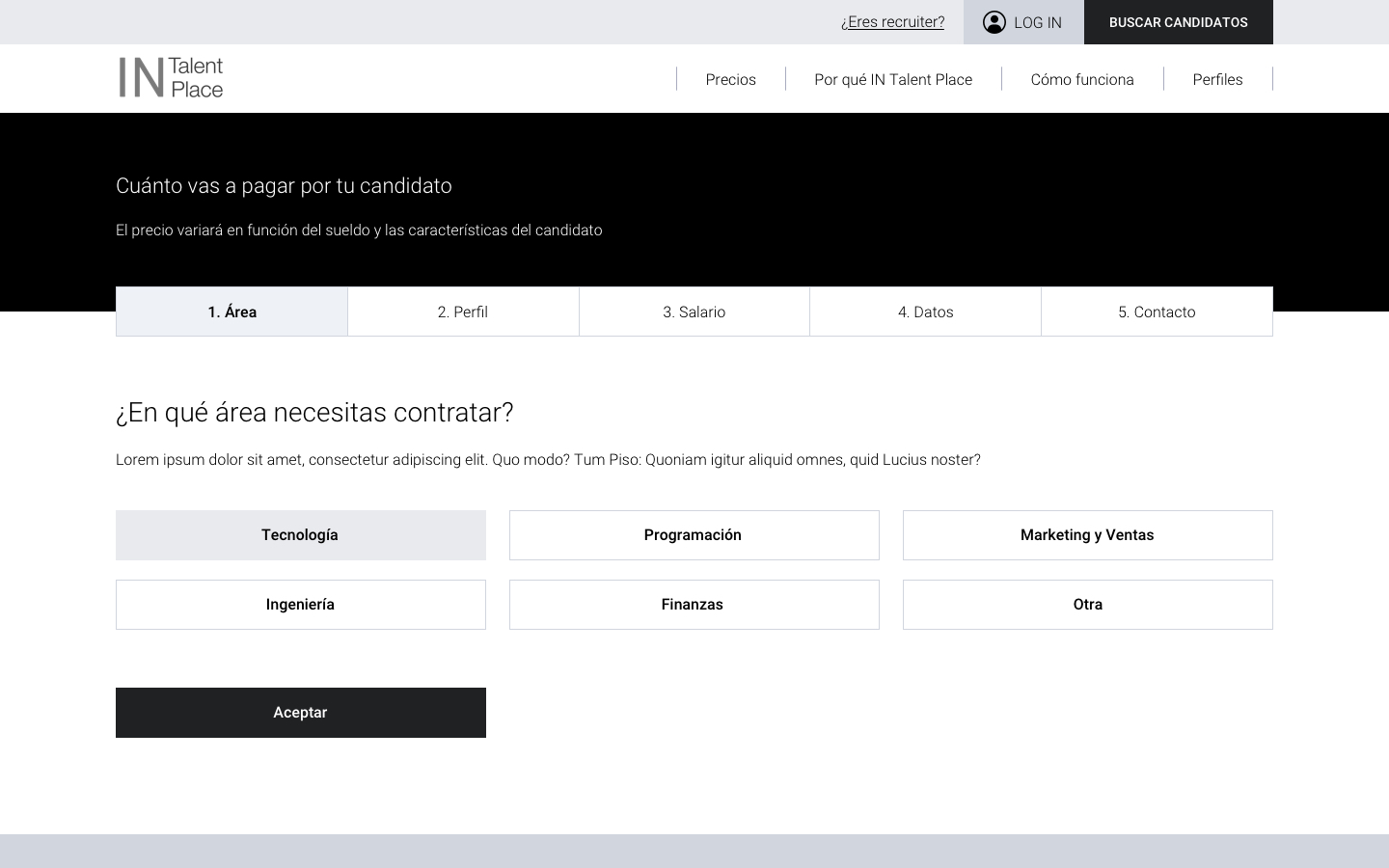Navigate to the Perfiles page
Screen dimensions: 1389x868
point(1217,79)
